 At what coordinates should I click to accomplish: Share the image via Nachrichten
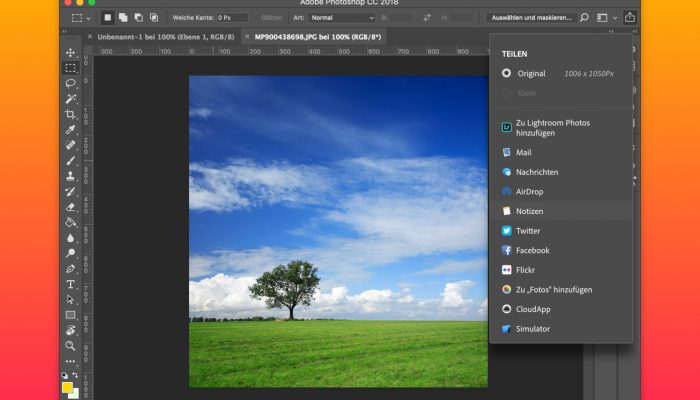click(x=561, y=172)
